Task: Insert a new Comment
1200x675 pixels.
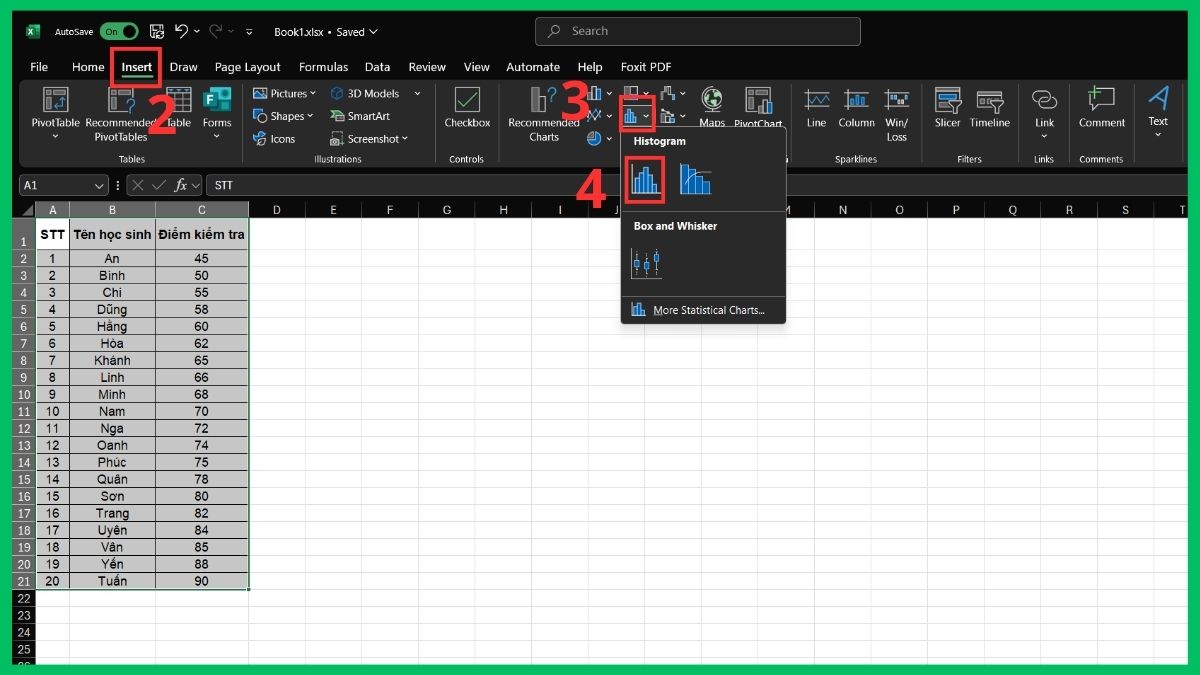Action: [x=1101, y=108]
